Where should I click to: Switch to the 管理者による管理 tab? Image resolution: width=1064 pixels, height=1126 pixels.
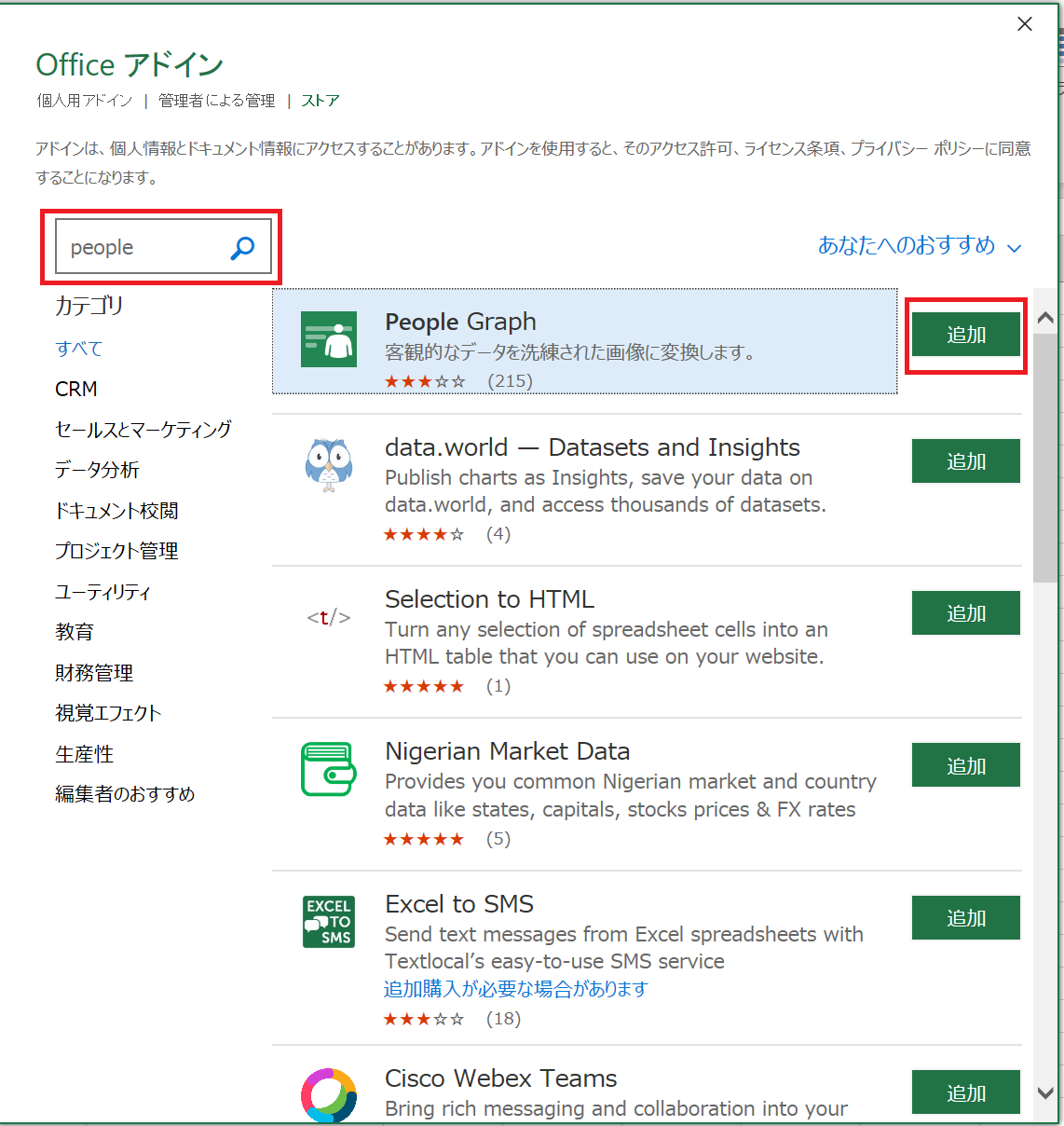[x=217, y=101]
